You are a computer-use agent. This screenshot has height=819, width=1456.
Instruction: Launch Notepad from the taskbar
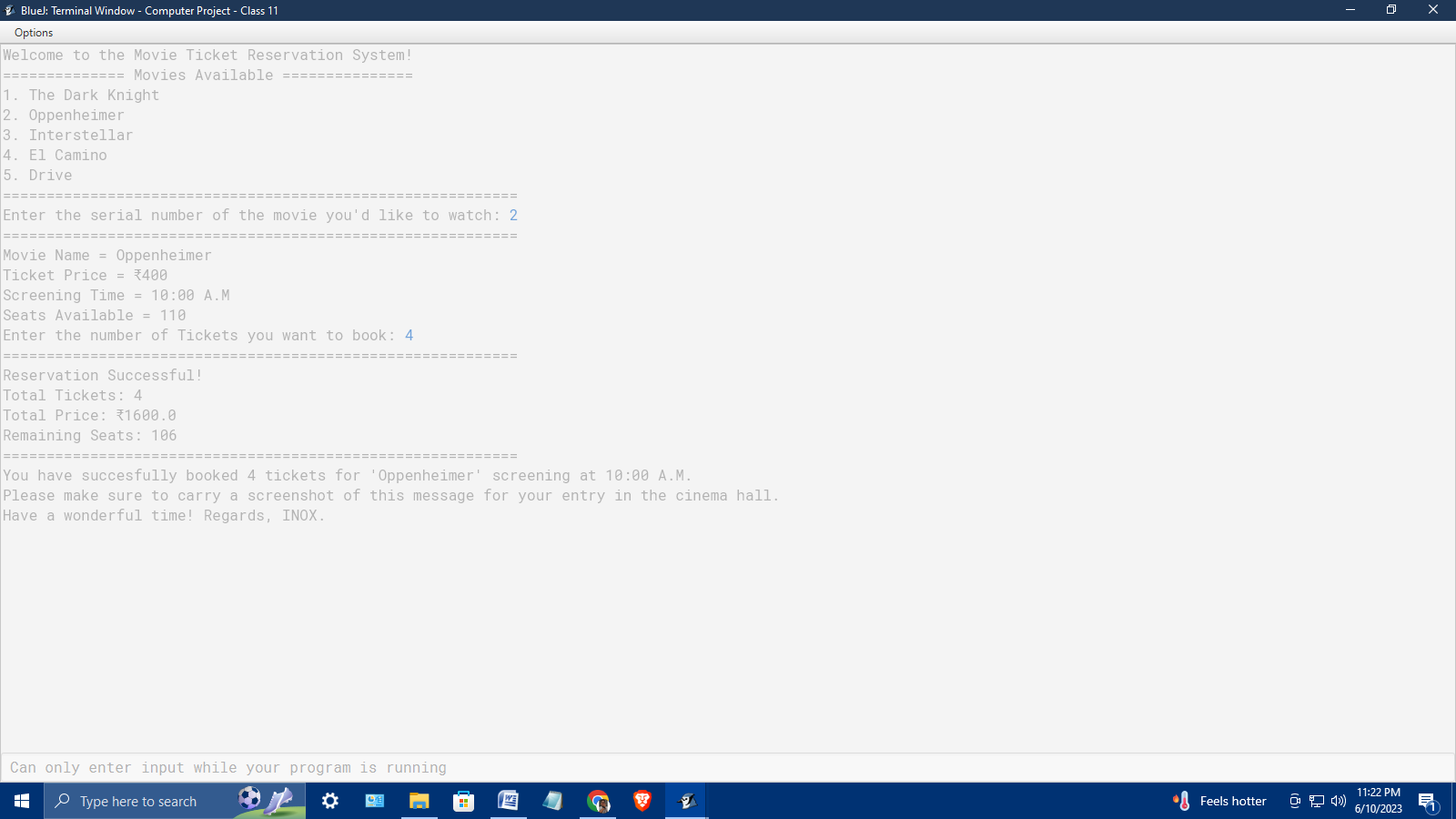552,801
